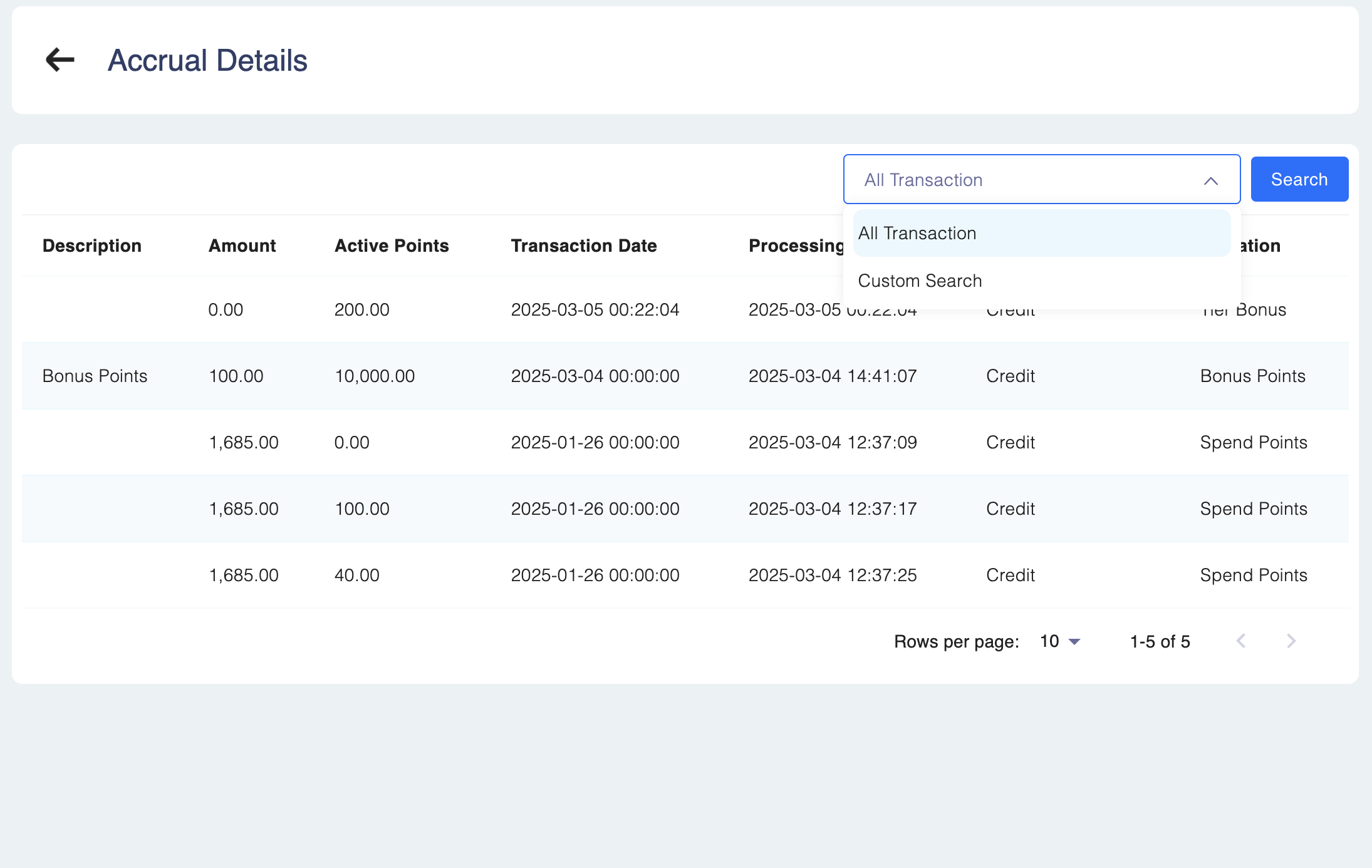Go to next page arrow
Image resolution: width=1372 pixels, height=868 pixels.
(x=1291, y=641)
